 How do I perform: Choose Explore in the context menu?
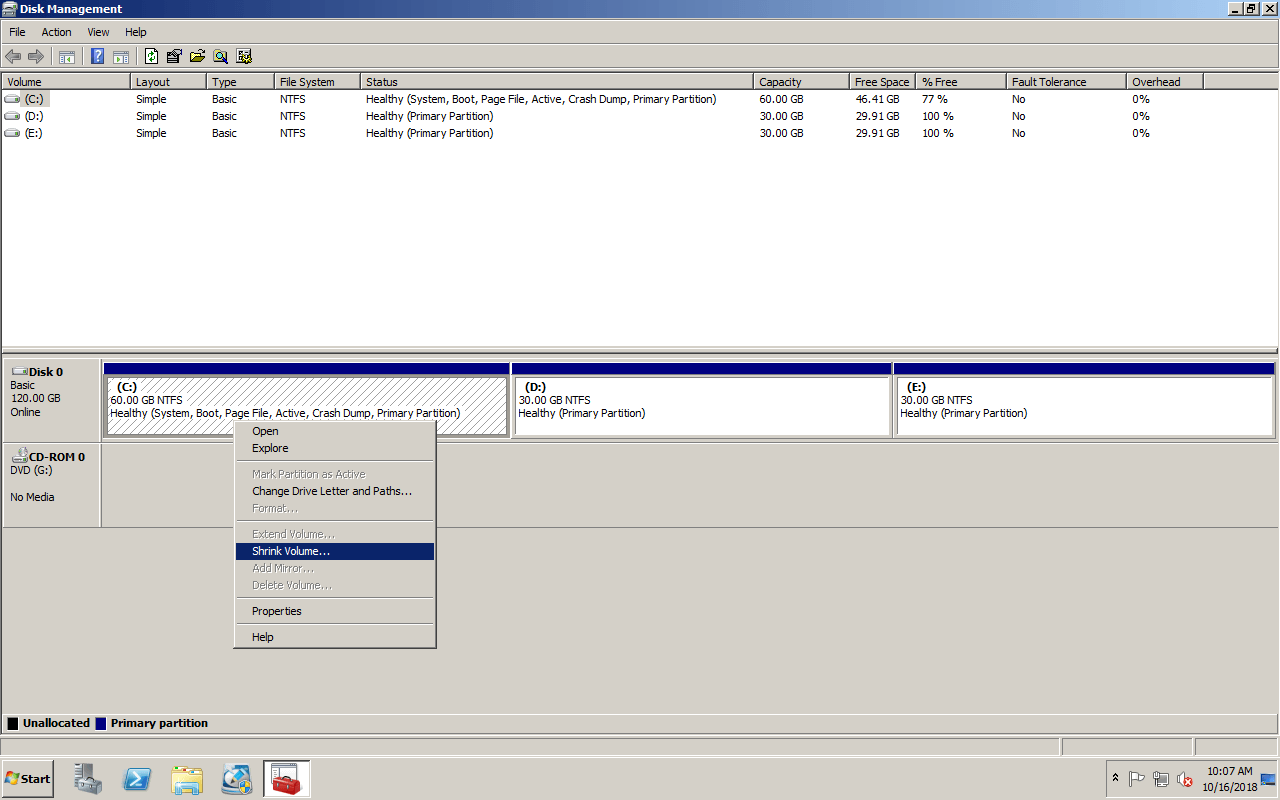coord(270,448)
